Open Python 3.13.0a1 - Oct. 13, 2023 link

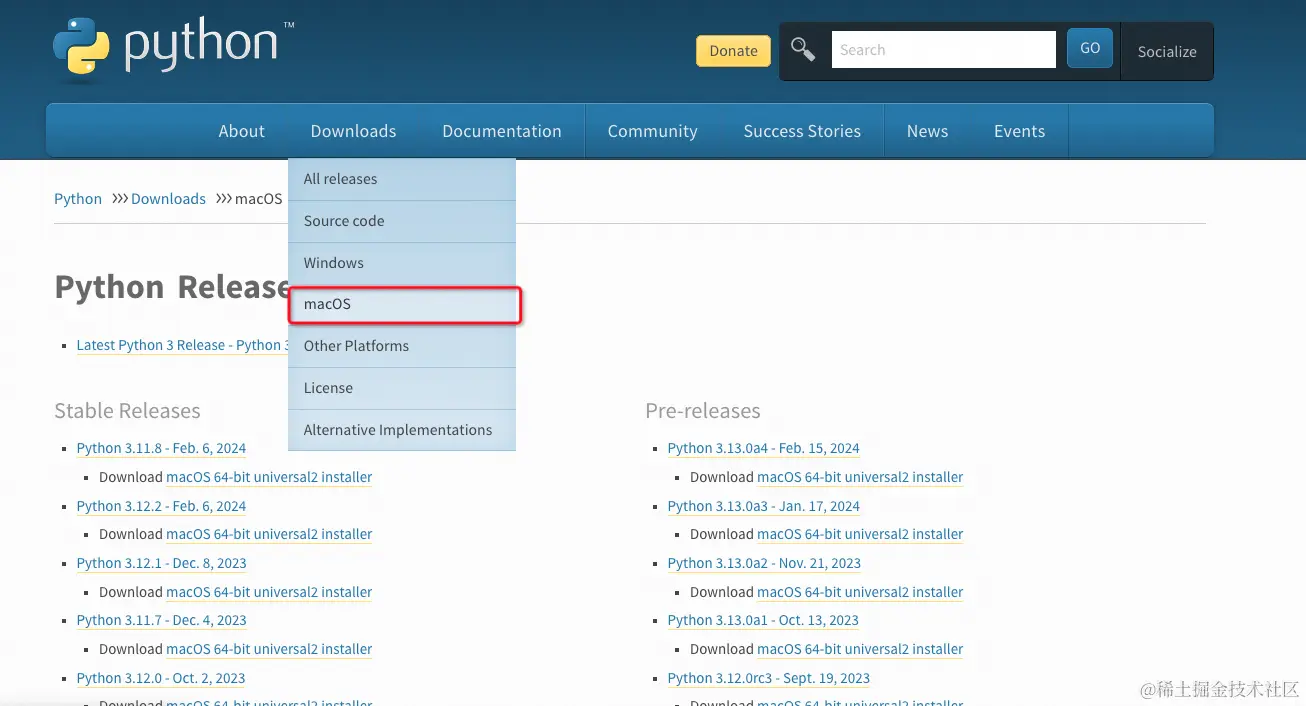763,620
